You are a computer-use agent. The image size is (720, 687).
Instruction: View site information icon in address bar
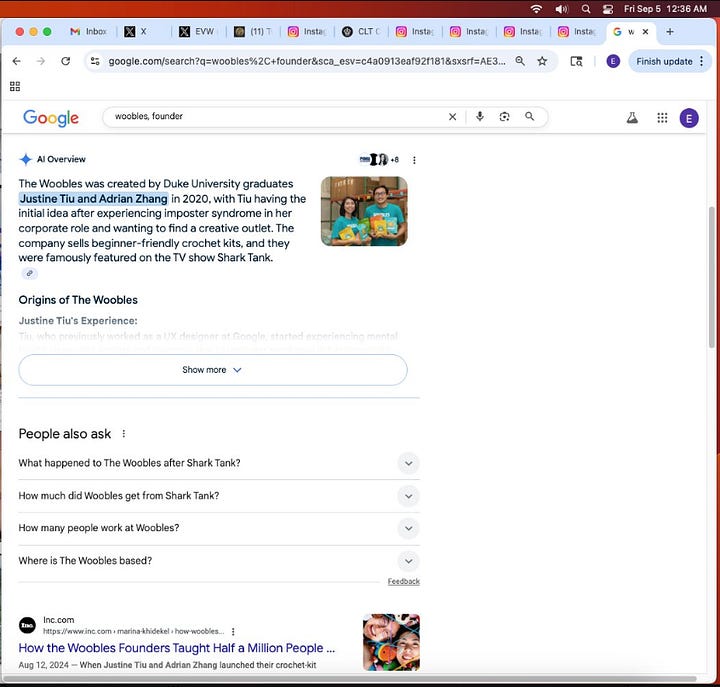click(x=95, y=61)
